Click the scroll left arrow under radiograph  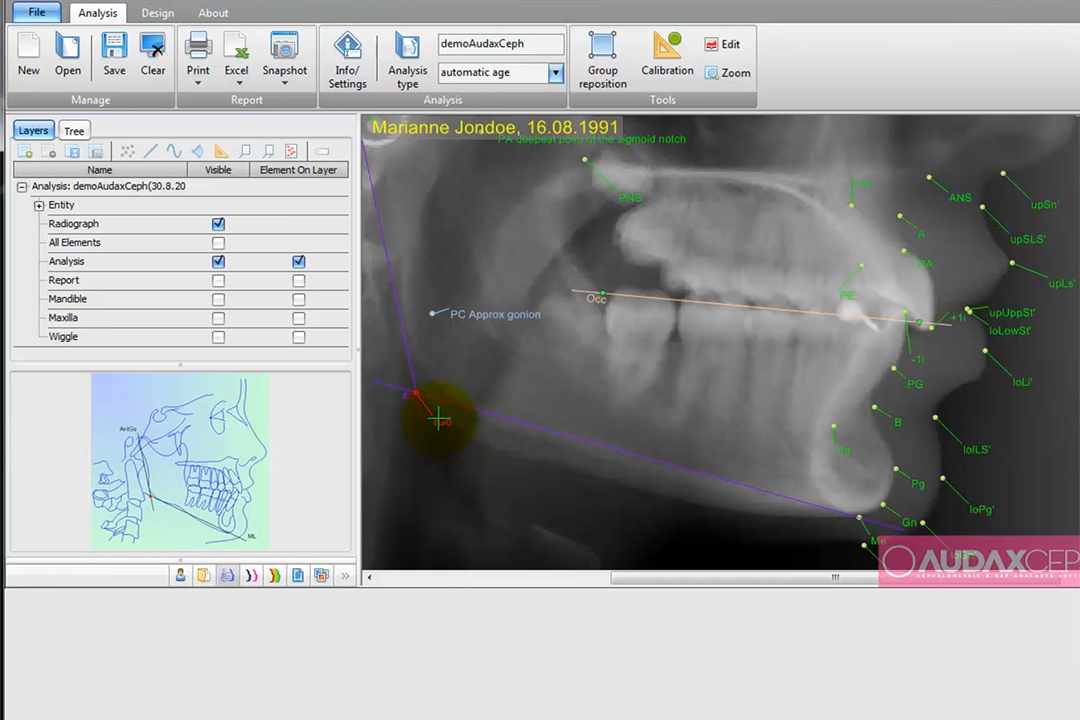click(369, 577)
